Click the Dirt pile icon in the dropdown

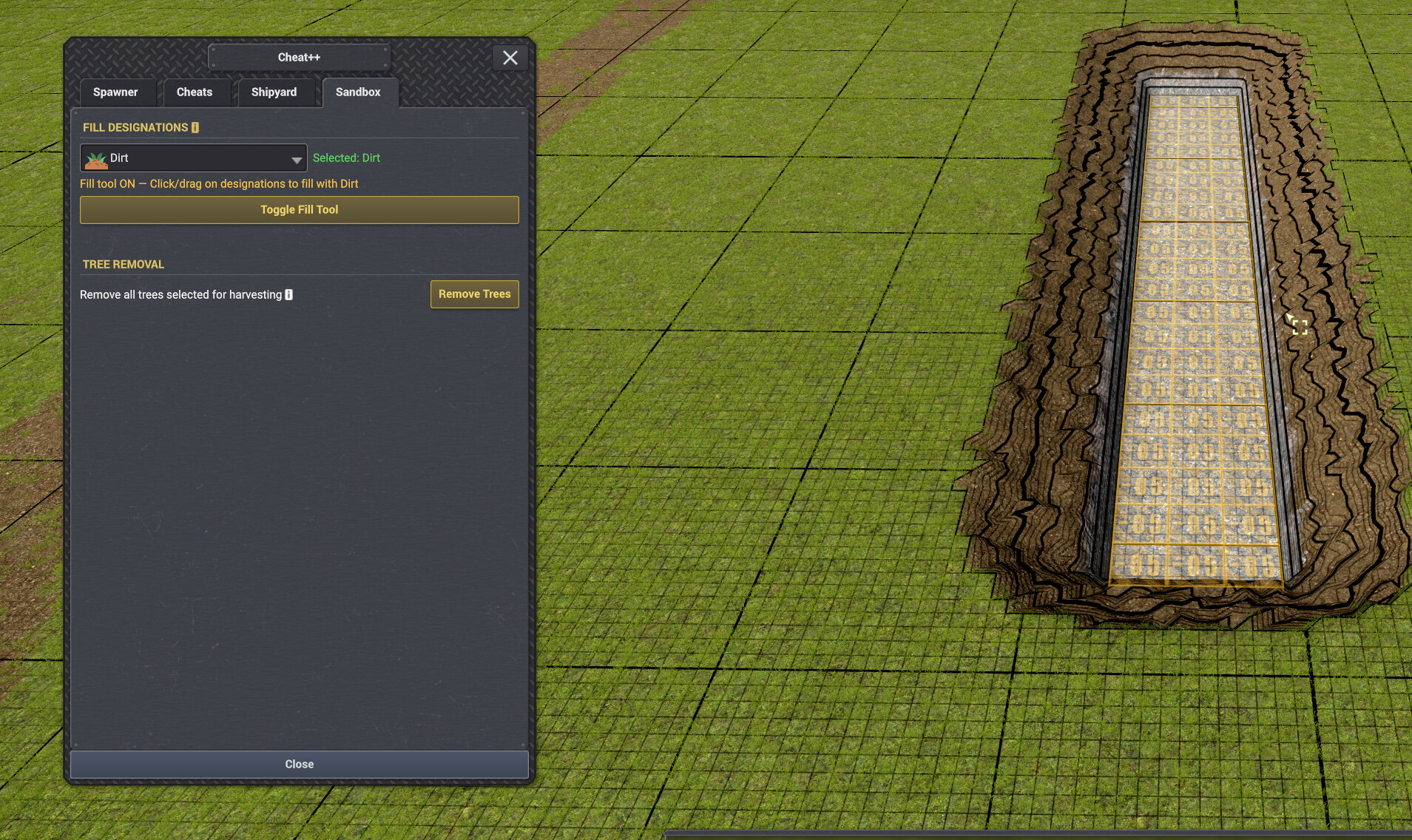[x=96, y=159]
